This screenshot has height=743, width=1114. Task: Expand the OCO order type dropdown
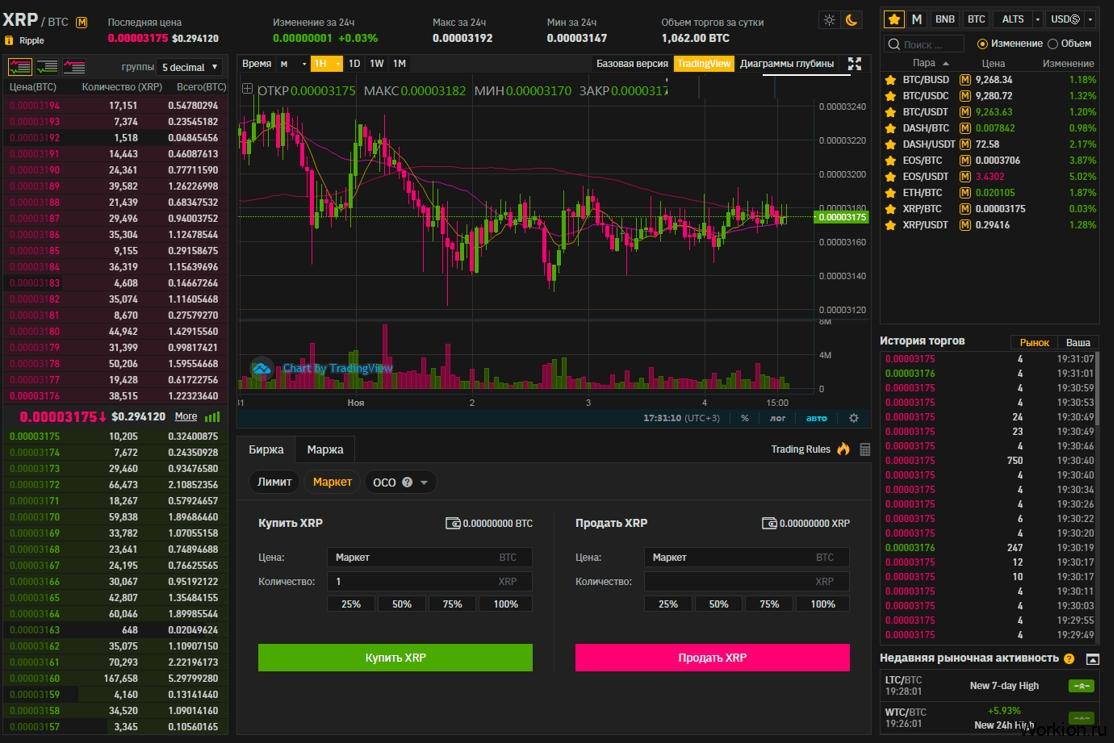coord(424,483)
